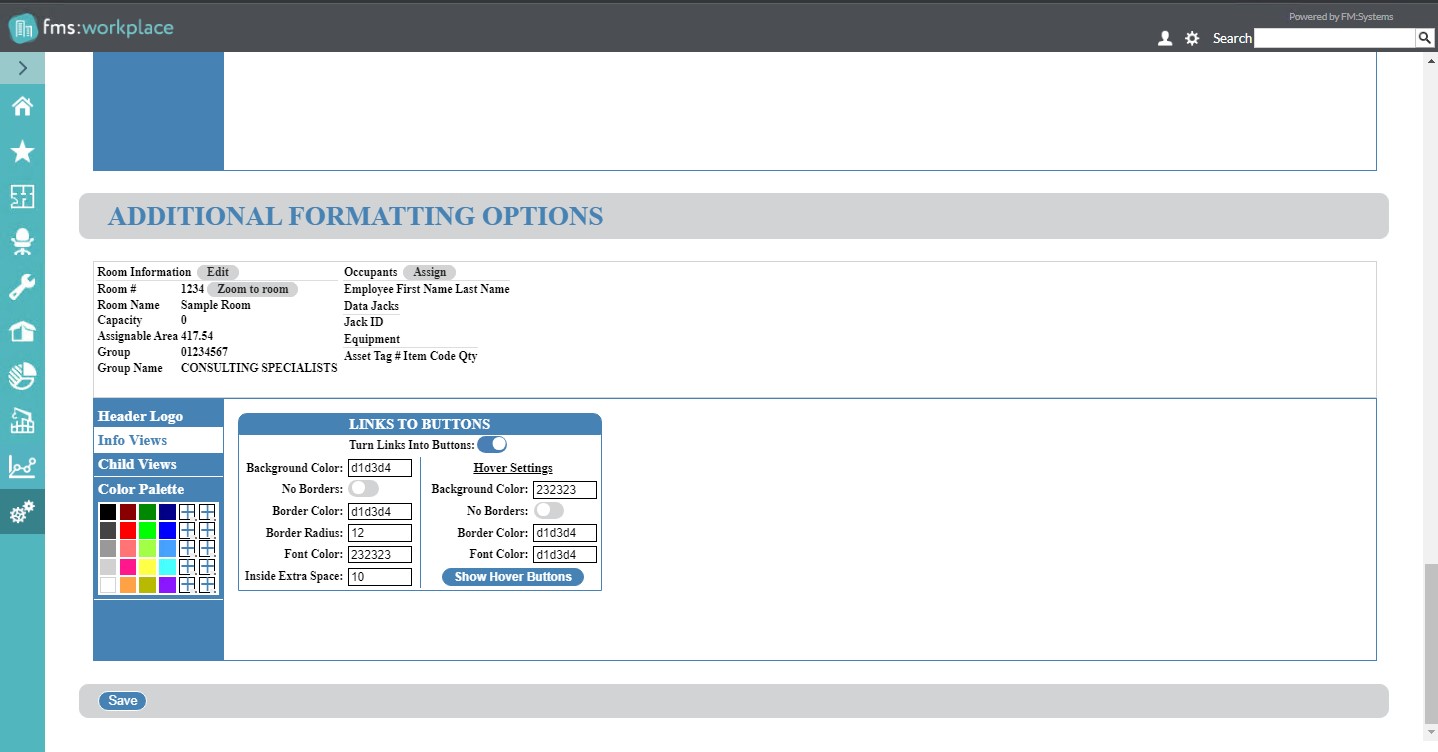Click the Favorites star icon

pos(22,151)
